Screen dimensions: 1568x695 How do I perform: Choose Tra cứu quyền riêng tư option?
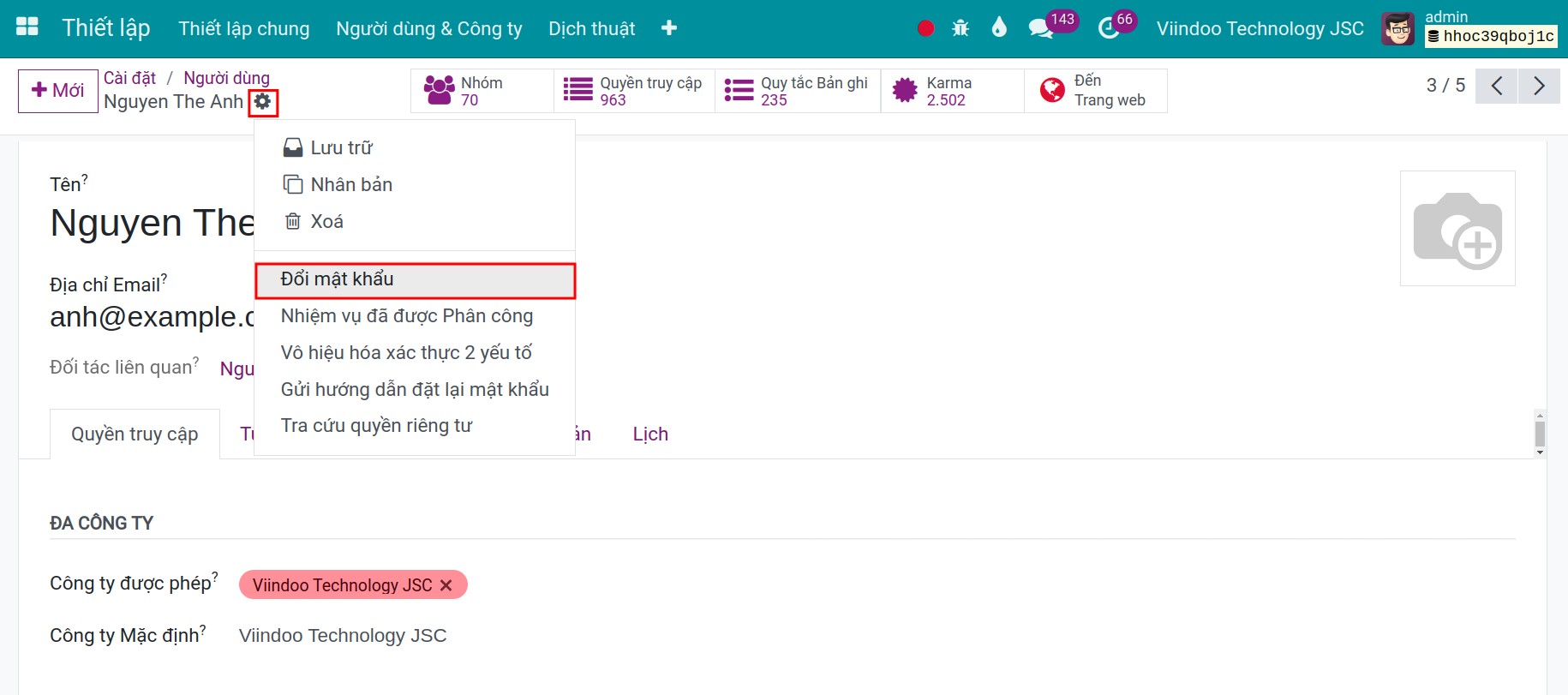[x=415, y=426]
